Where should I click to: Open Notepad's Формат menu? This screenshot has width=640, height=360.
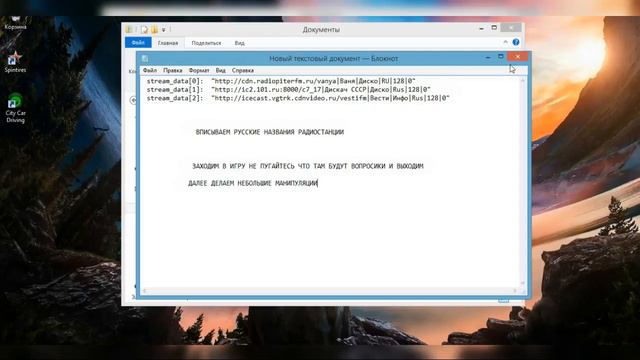[x=199, y=70]
